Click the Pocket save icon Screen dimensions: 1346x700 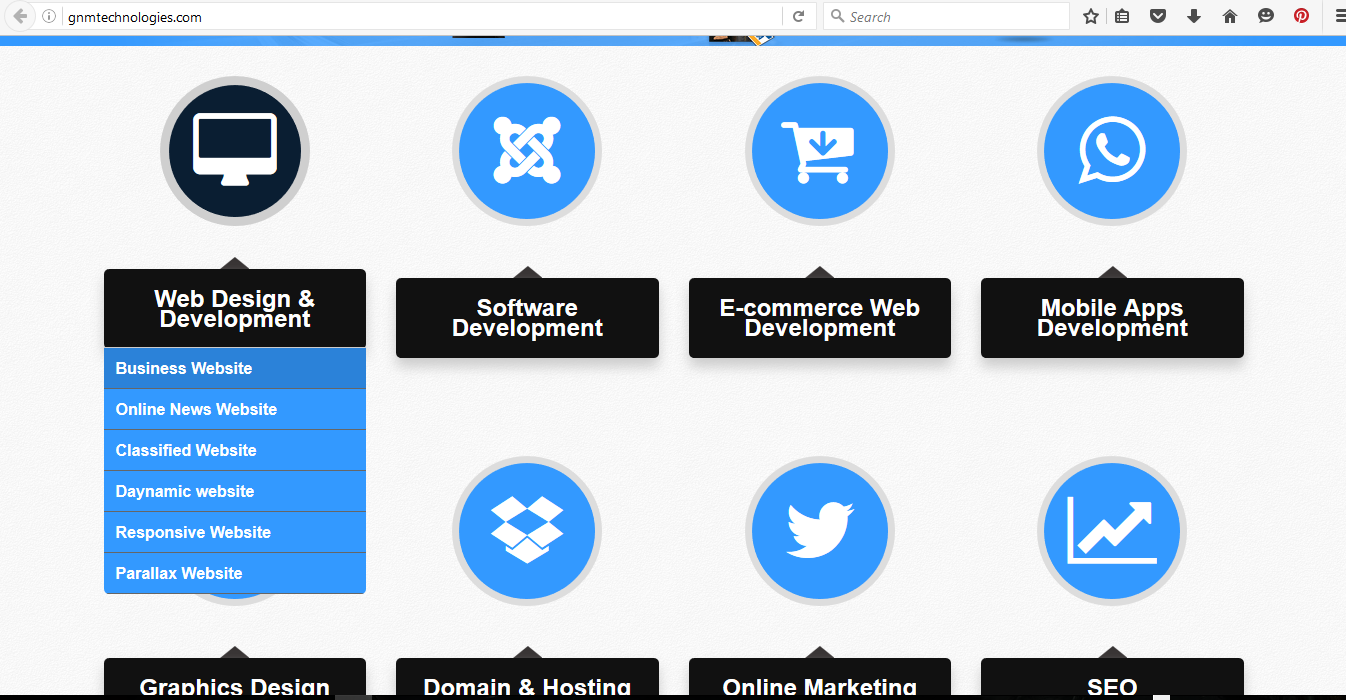coord(1157,16)
